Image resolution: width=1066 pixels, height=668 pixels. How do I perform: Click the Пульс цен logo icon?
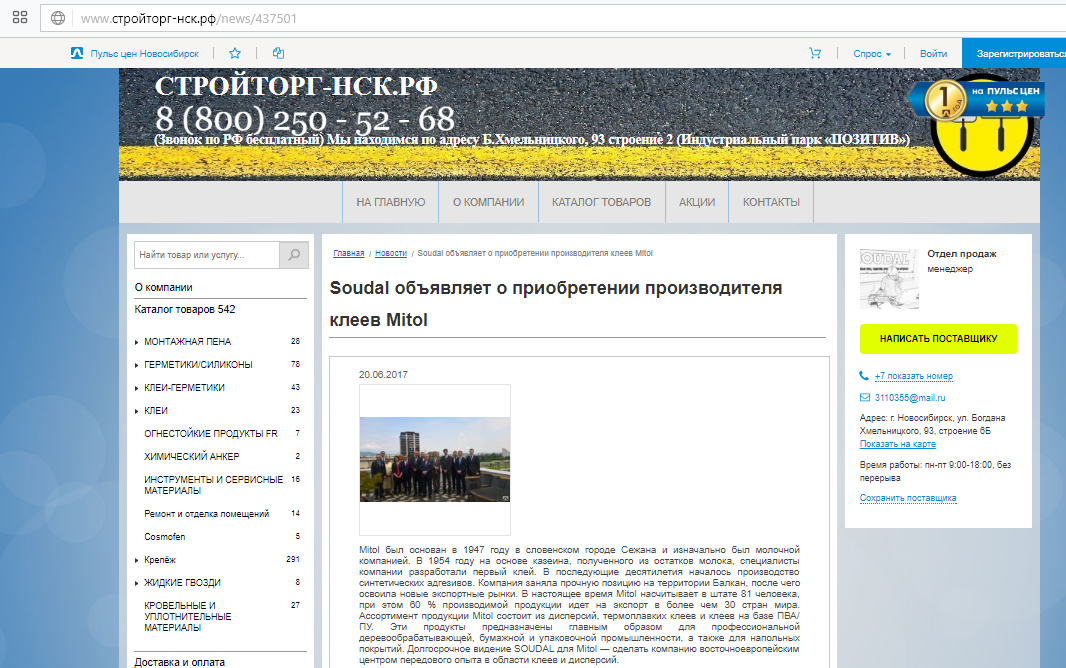pos(77,53)
